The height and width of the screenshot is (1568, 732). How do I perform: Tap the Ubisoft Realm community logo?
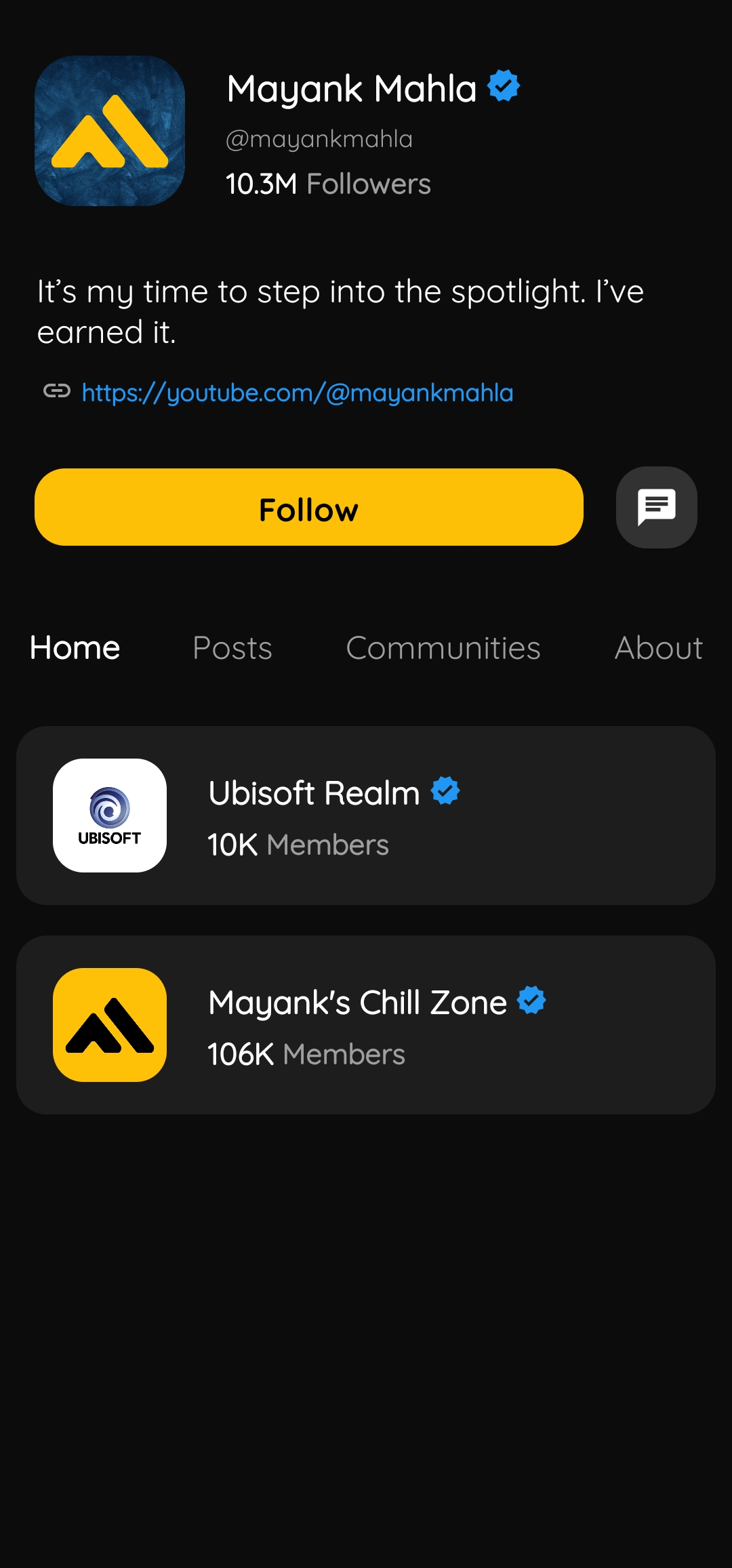point(110,816)
